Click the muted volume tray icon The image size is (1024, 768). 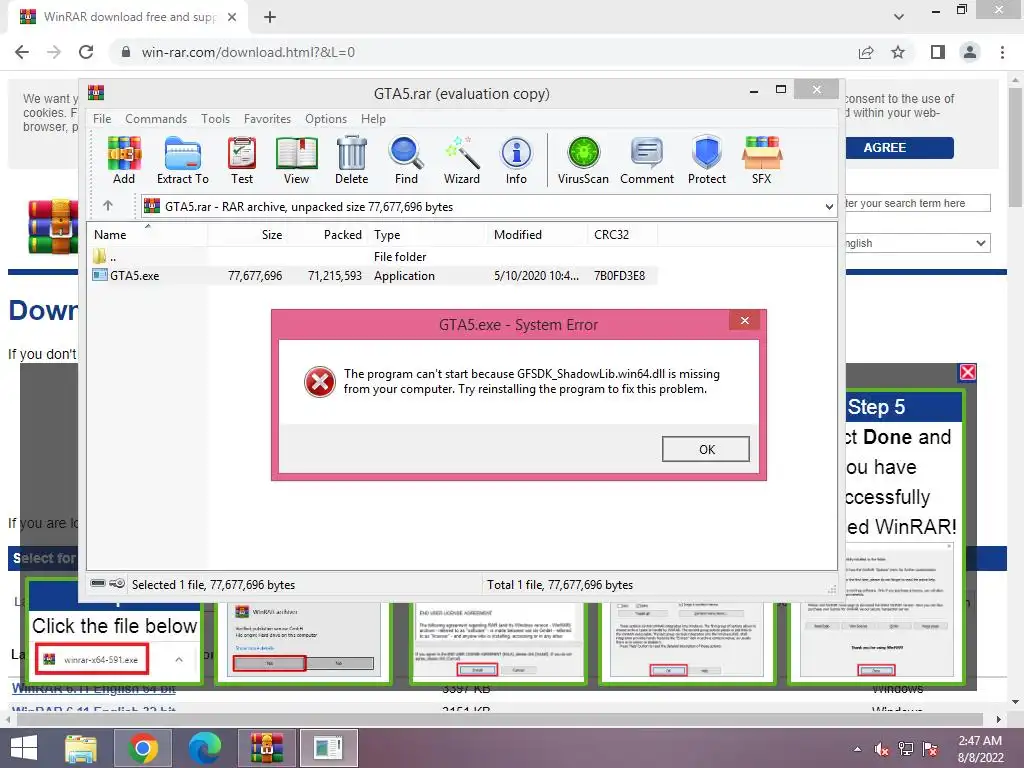coord(882,749)
